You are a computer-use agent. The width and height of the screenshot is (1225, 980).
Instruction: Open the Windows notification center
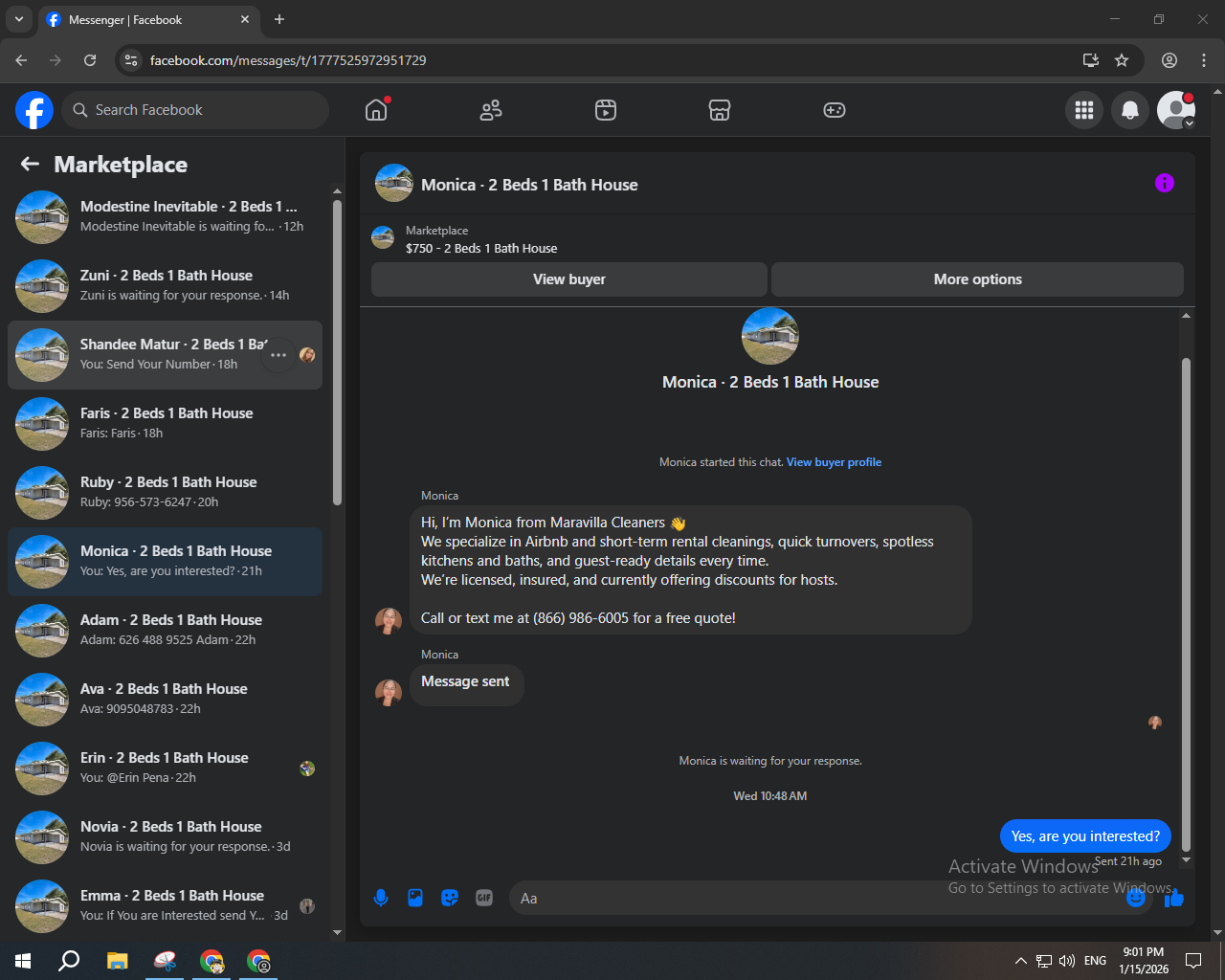pyautogui.click(x=1193, y=961)
